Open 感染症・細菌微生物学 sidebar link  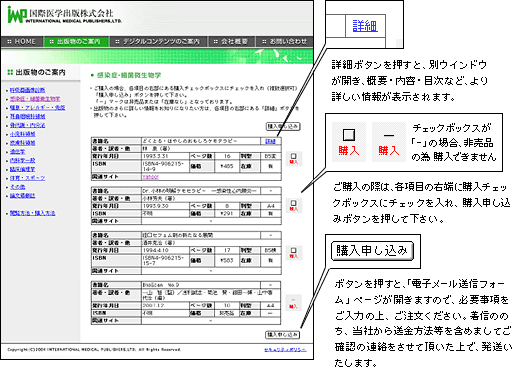coord(35,99)
